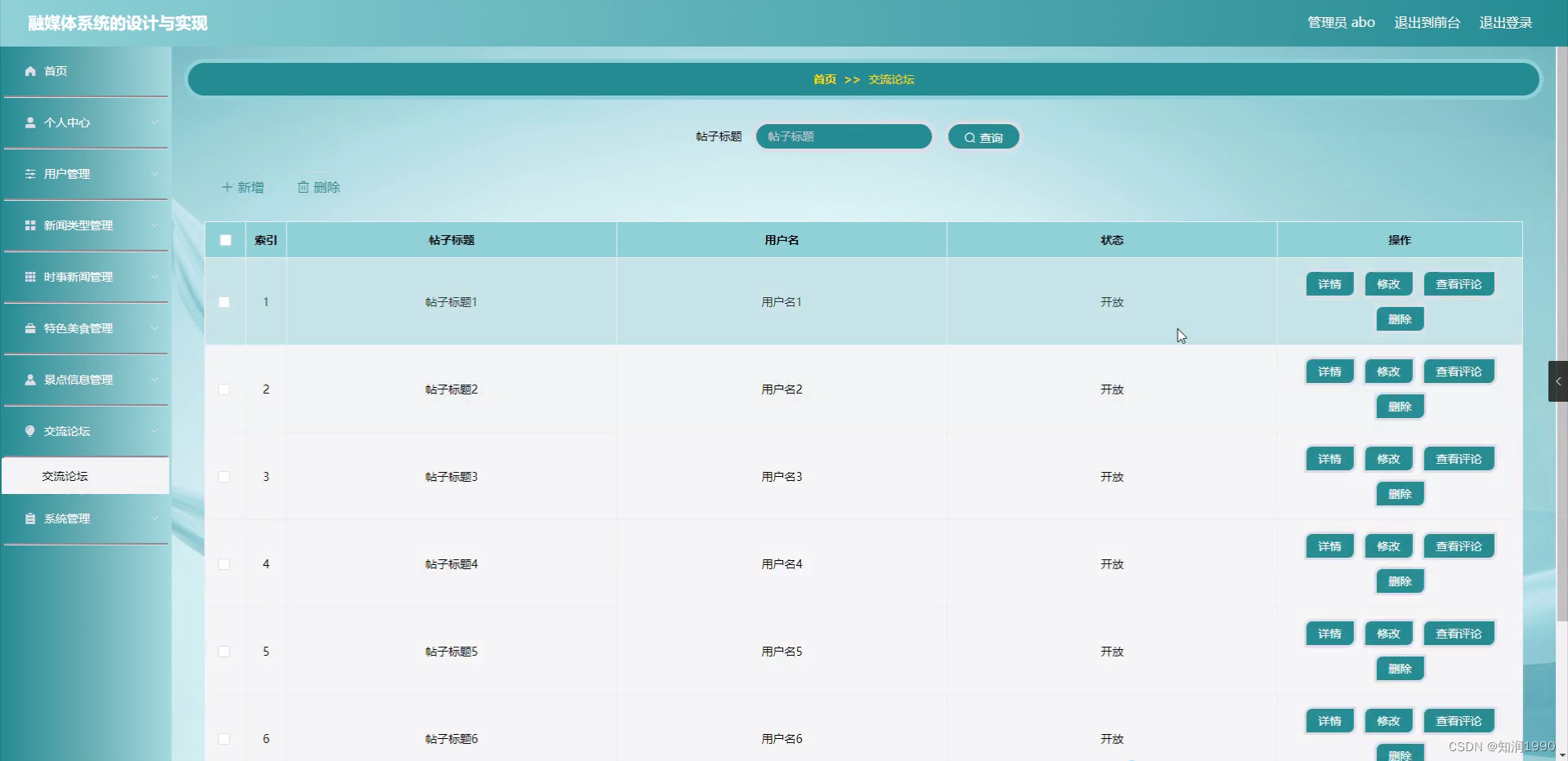The height and width of the screenshot is (761, 1568).
Task: Click the 用户管理 management icon
Action: (x=29, y=174)
